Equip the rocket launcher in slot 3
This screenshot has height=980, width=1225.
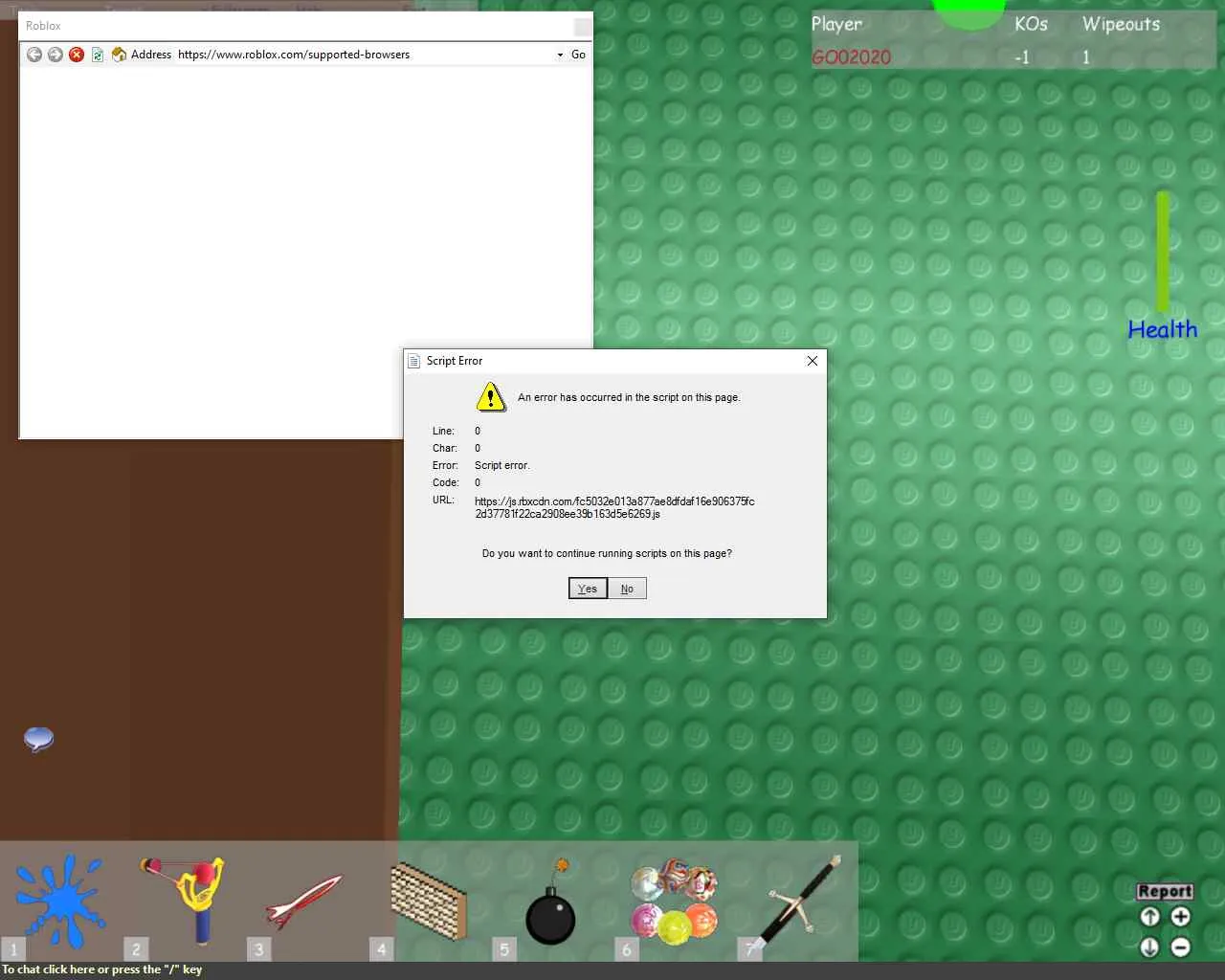pyautogui.click(x=306, y=902)
